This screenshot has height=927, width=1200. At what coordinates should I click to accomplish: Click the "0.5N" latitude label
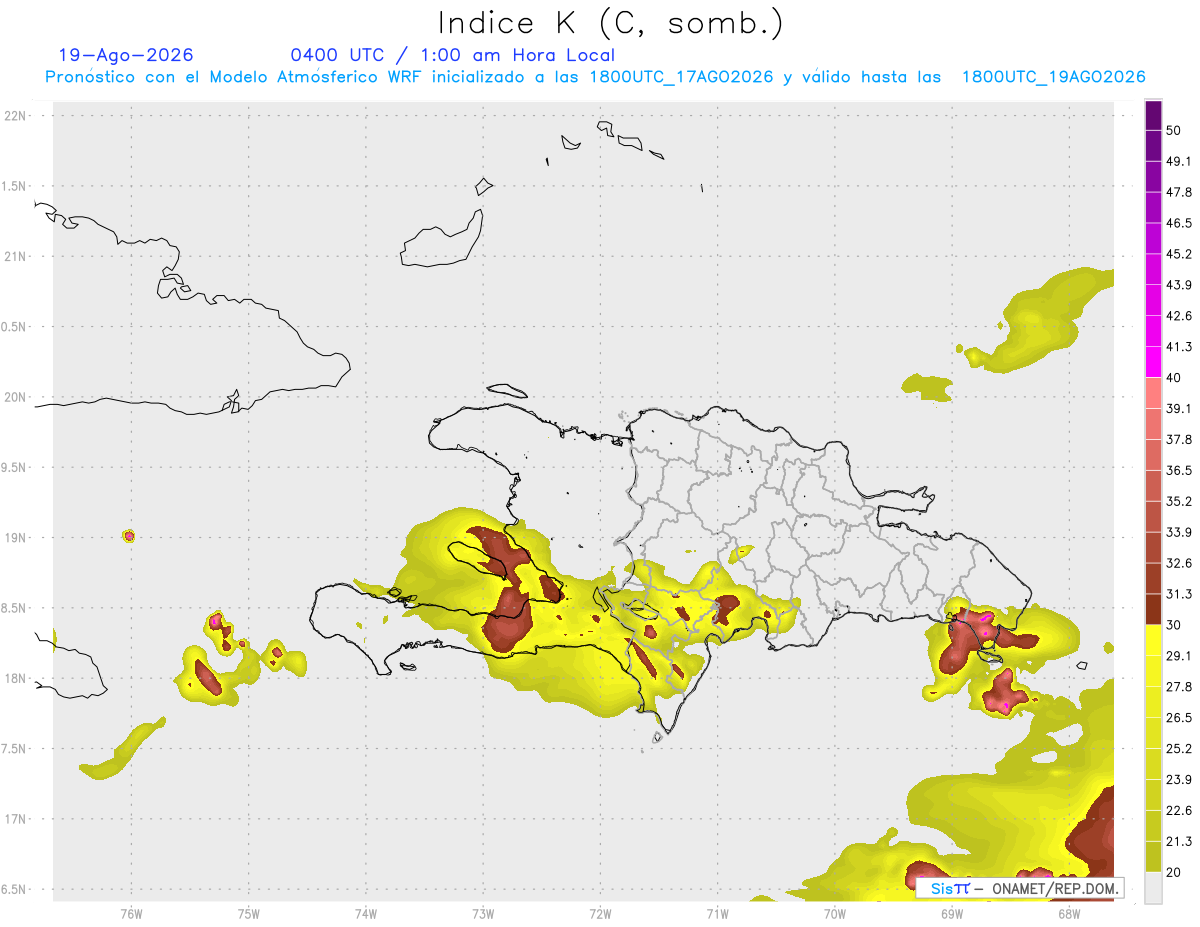pyautogui.click(x=12, y=327)
